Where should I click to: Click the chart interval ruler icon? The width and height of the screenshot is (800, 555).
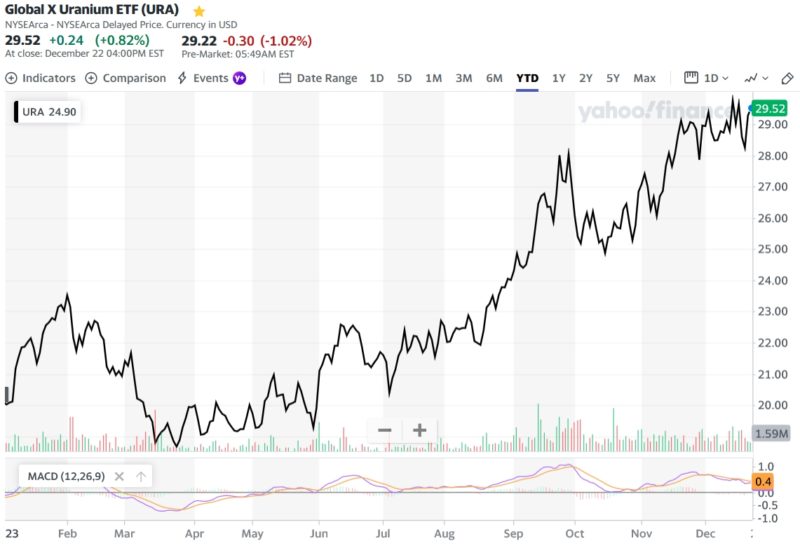tap(691, 78)
